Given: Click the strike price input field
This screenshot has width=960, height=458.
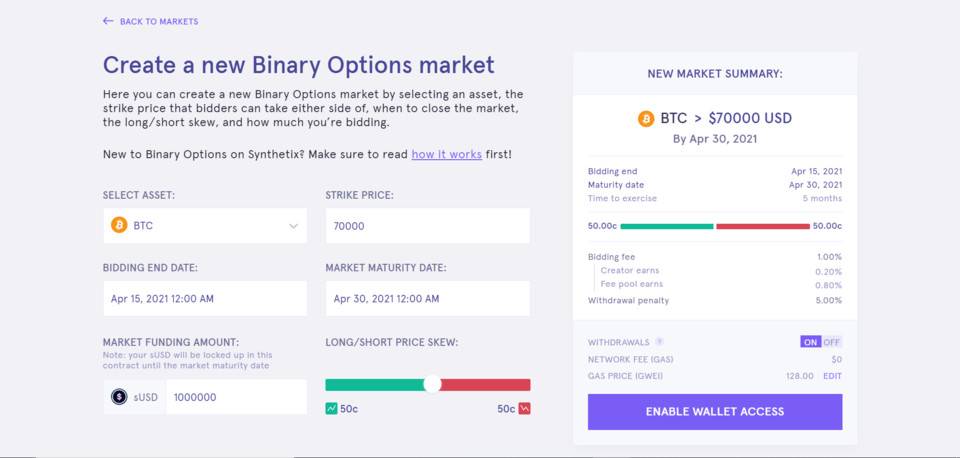Looking at the screenshot, I should (427, 225).
